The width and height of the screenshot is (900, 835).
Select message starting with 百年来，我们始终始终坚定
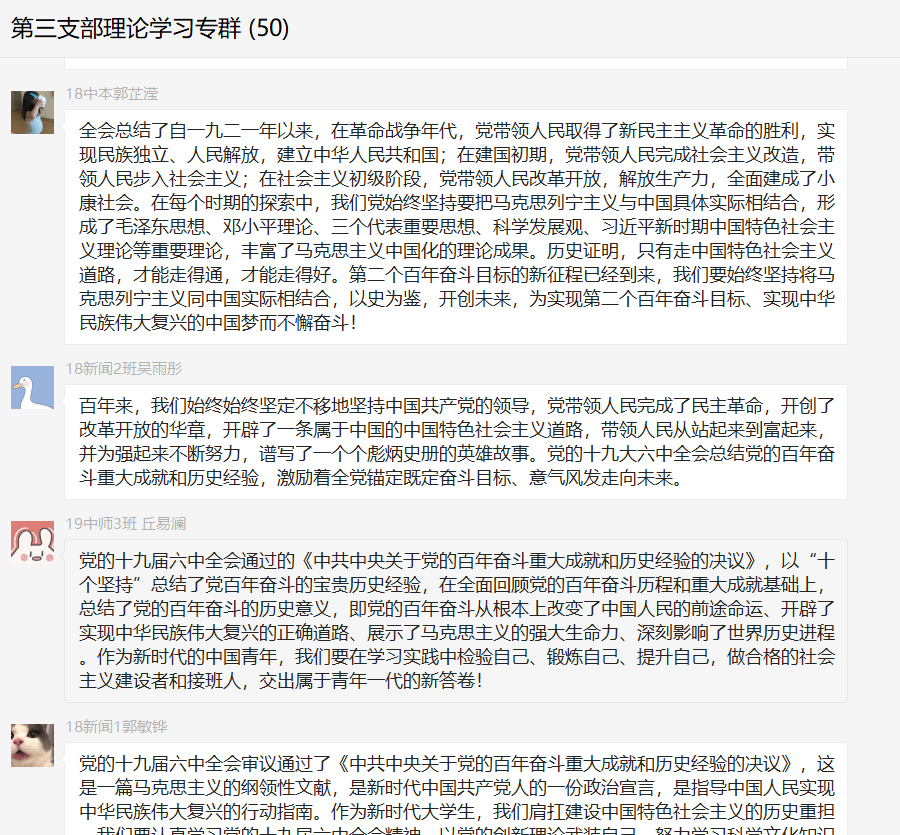pyautogui.click(x=456, y=442)
